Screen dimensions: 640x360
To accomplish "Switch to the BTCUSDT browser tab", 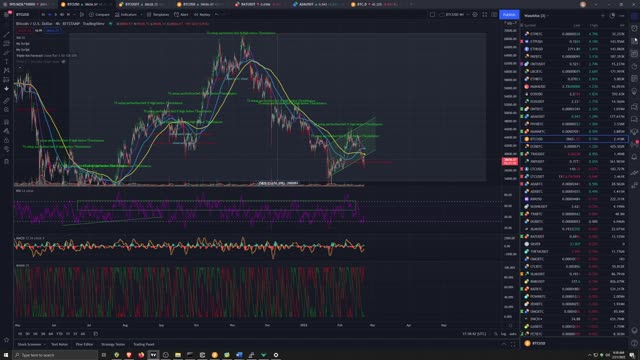I will pos(140,4).
